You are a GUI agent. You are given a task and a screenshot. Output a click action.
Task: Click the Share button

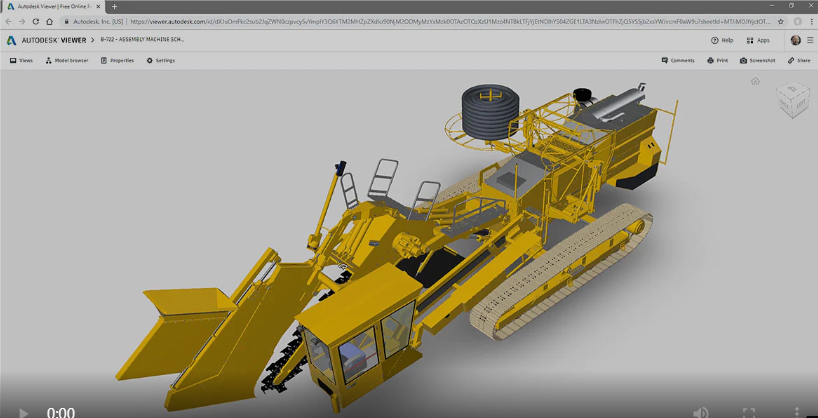coord(798,60)
